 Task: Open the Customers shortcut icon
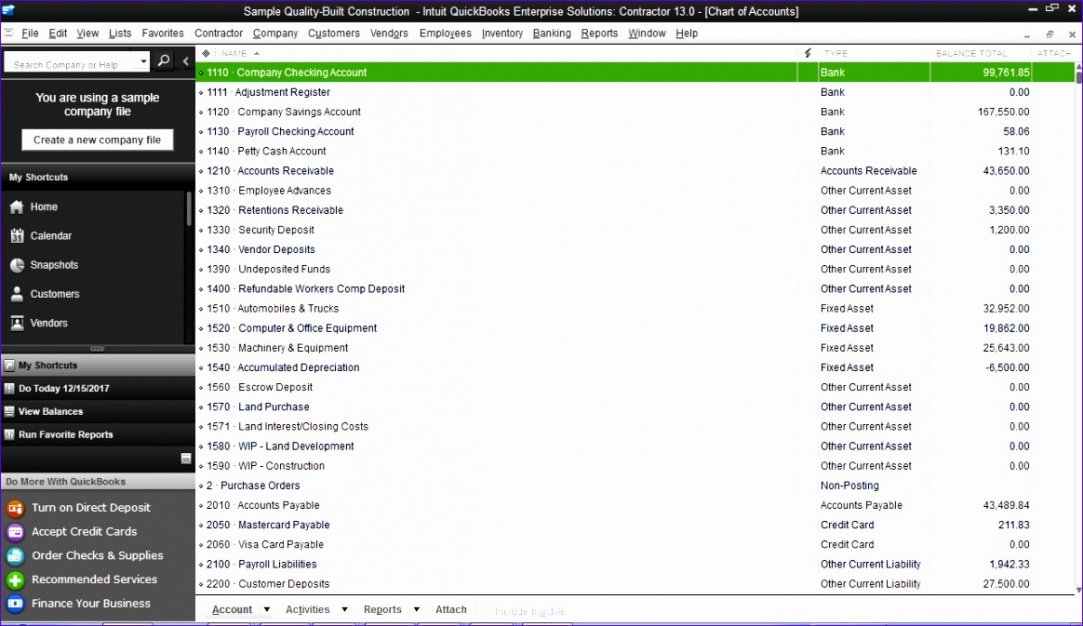pyautogui.click(x=17, y=294)
